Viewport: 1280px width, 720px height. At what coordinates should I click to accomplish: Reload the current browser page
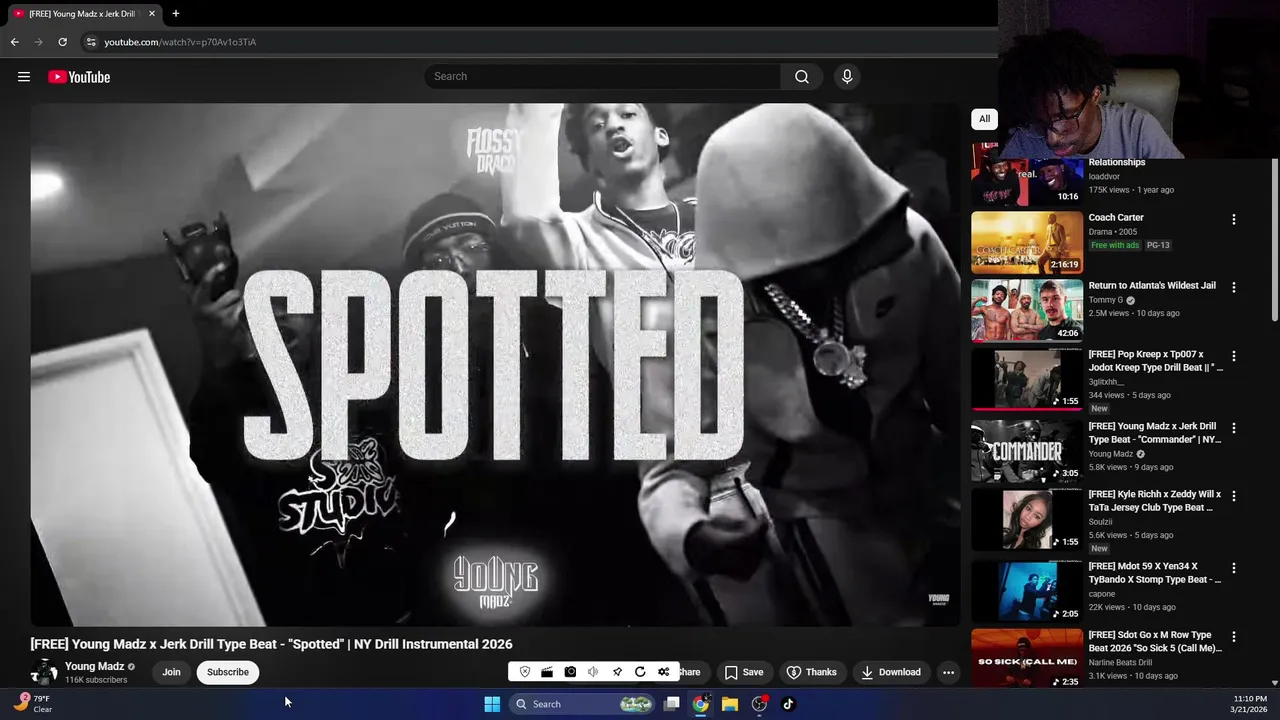62,42
